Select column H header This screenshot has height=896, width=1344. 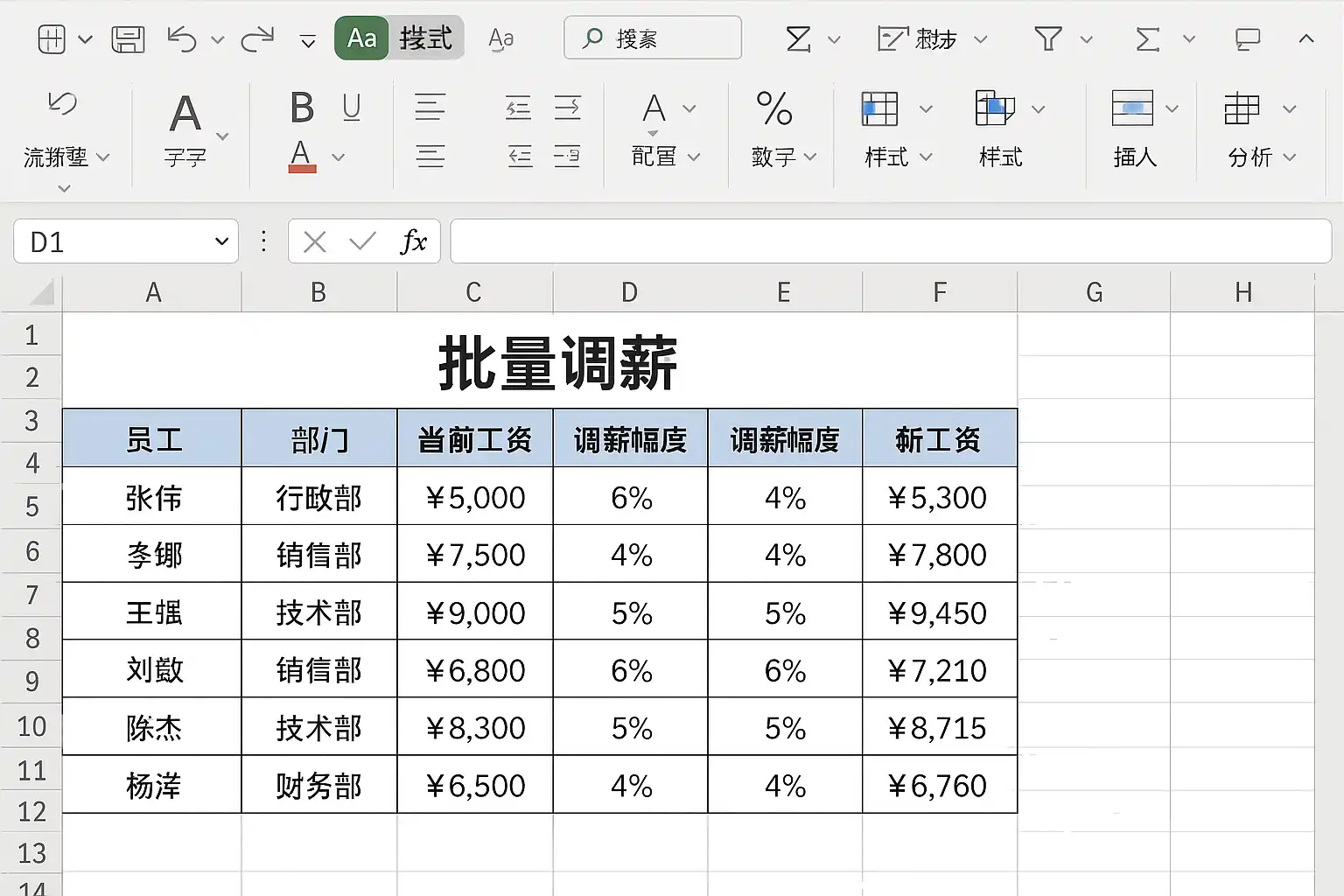coord(1242,292)
